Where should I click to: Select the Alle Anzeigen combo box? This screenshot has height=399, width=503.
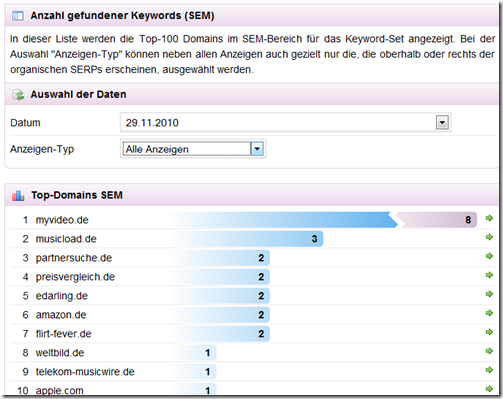coord(193,149)
